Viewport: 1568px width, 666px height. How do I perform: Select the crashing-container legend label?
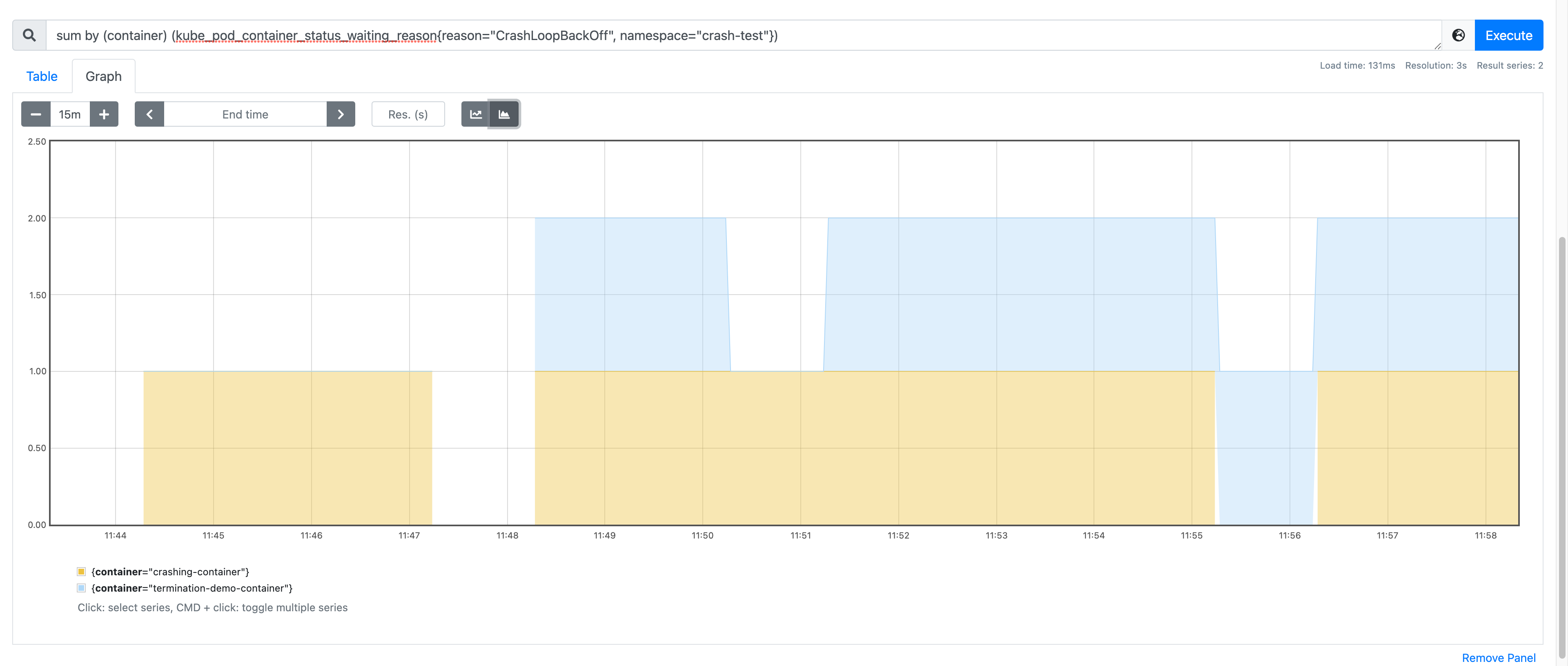[x=170, y=571]
